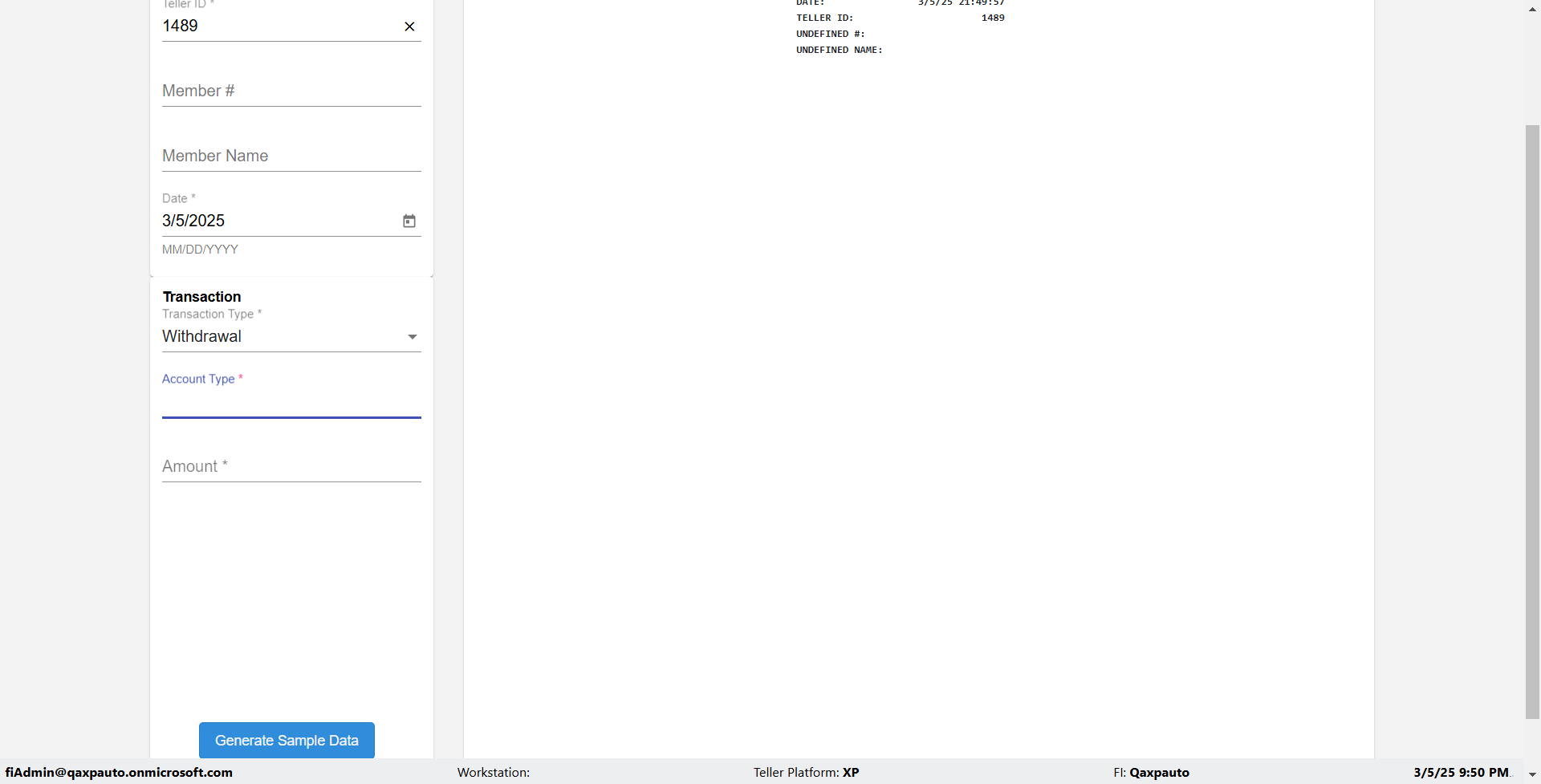
Task: Open the date picker calendar icon
Action: tap(409, 221)
